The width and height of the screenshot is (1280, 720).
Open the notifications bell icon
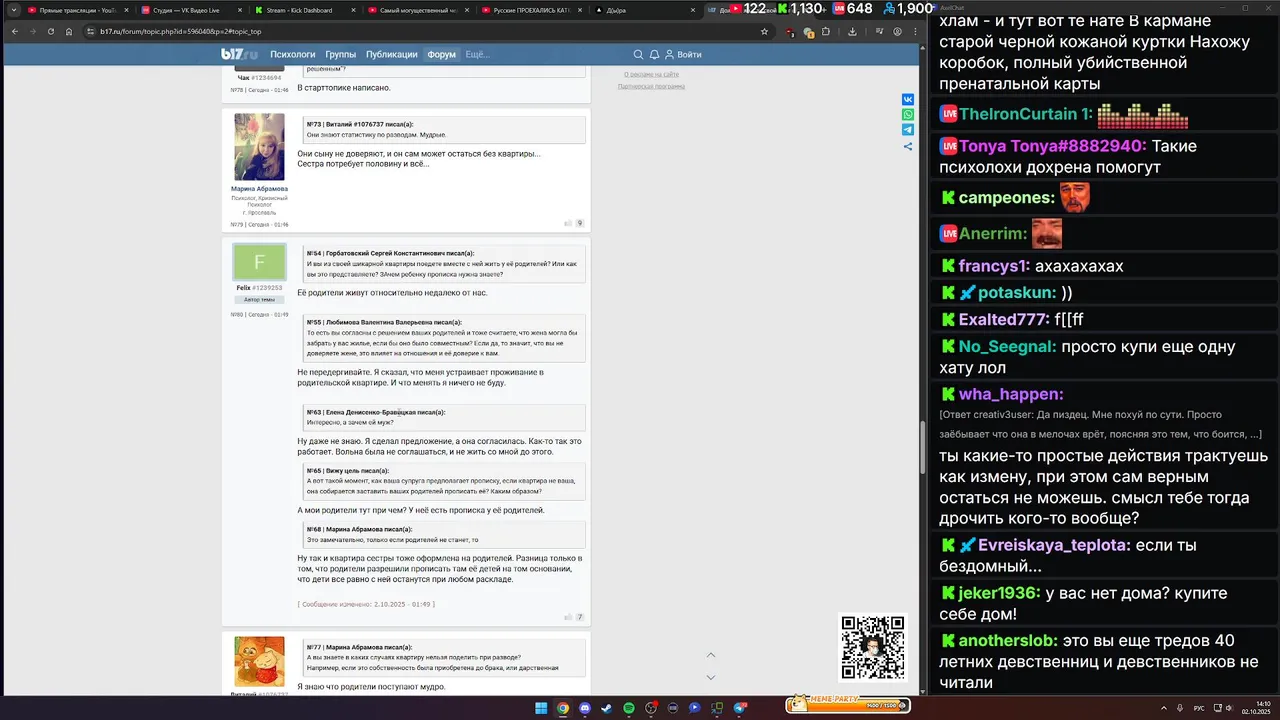tap(654, 54)
